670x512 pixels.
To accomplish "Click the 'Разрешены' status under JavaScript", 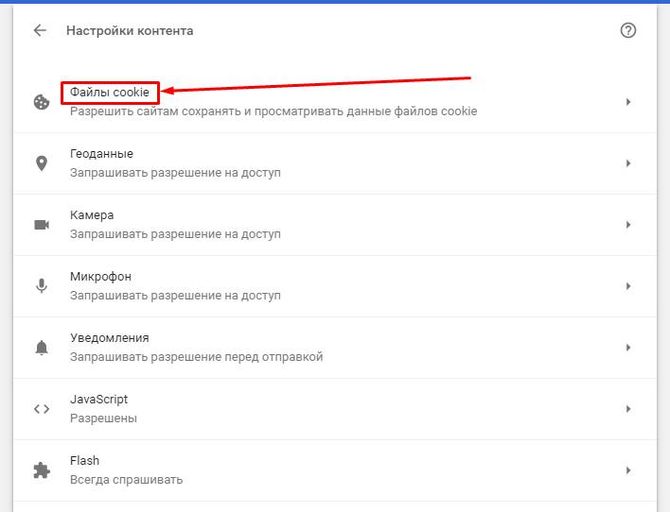I will coord(103,418).
